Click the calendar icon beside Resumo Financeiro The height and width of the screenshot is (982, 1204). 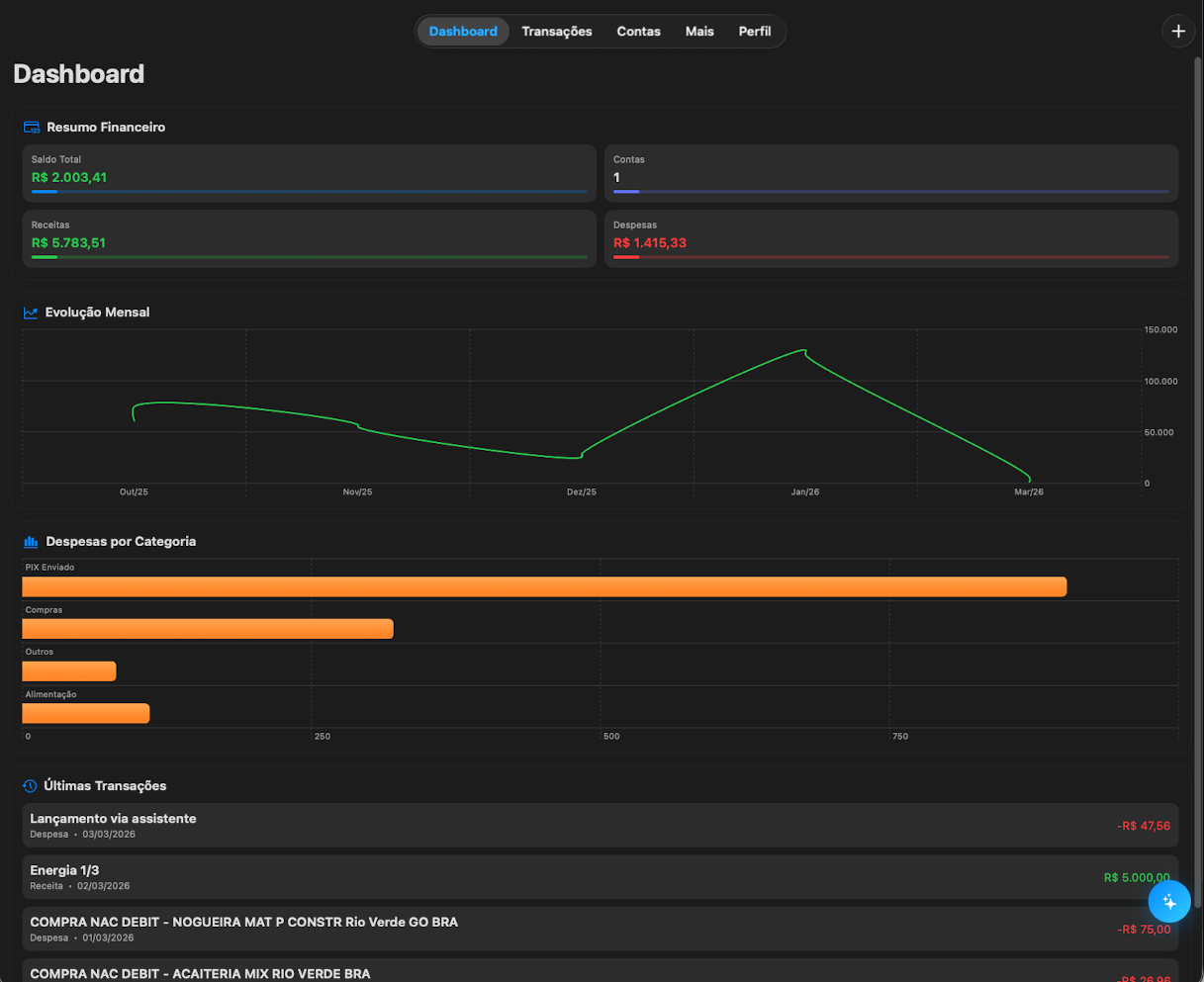[x=30, y=127]
